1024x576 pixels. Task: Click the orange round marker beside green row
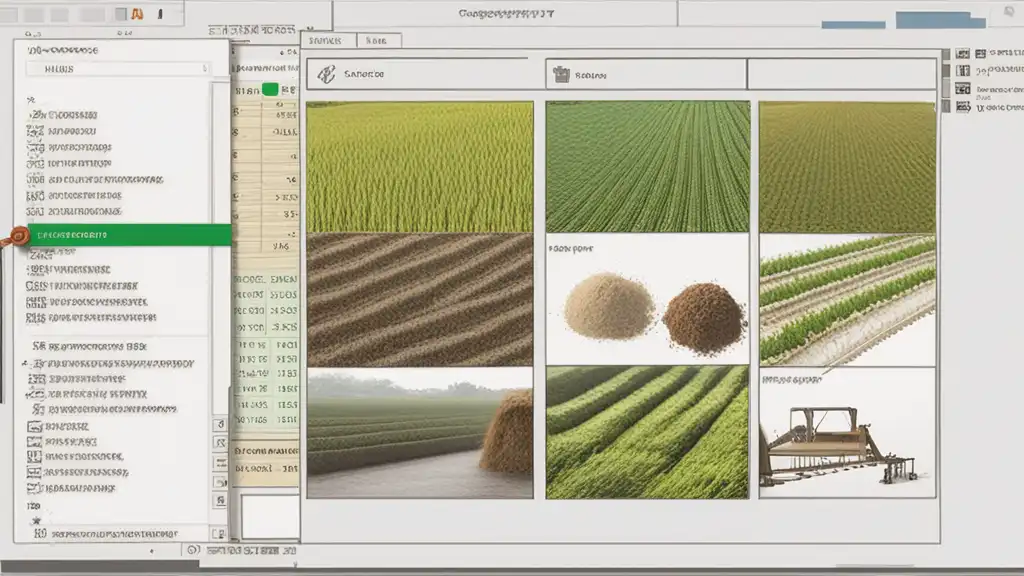18,236
